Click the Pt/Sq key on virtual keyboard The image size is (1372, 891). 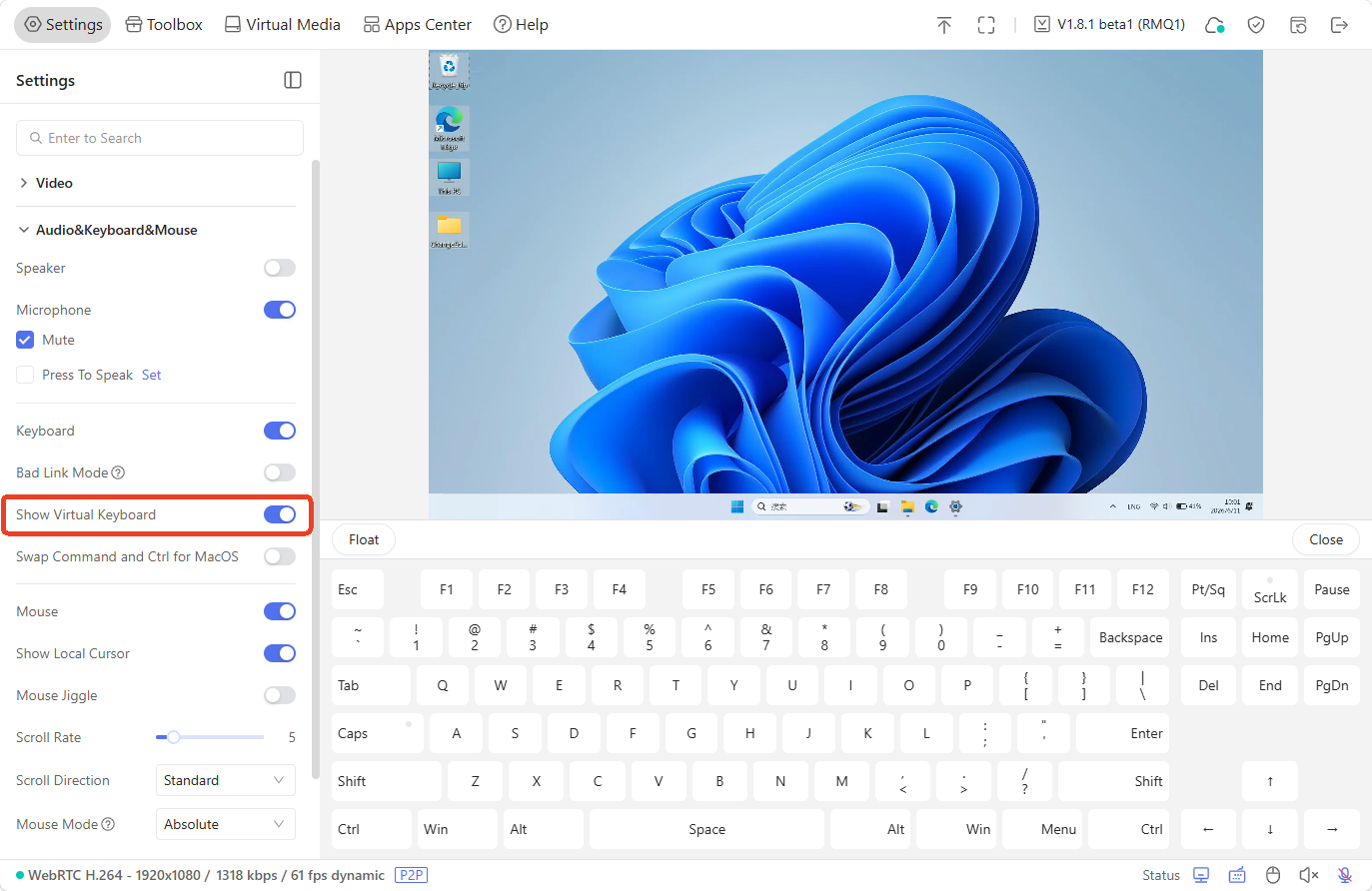1208,589
